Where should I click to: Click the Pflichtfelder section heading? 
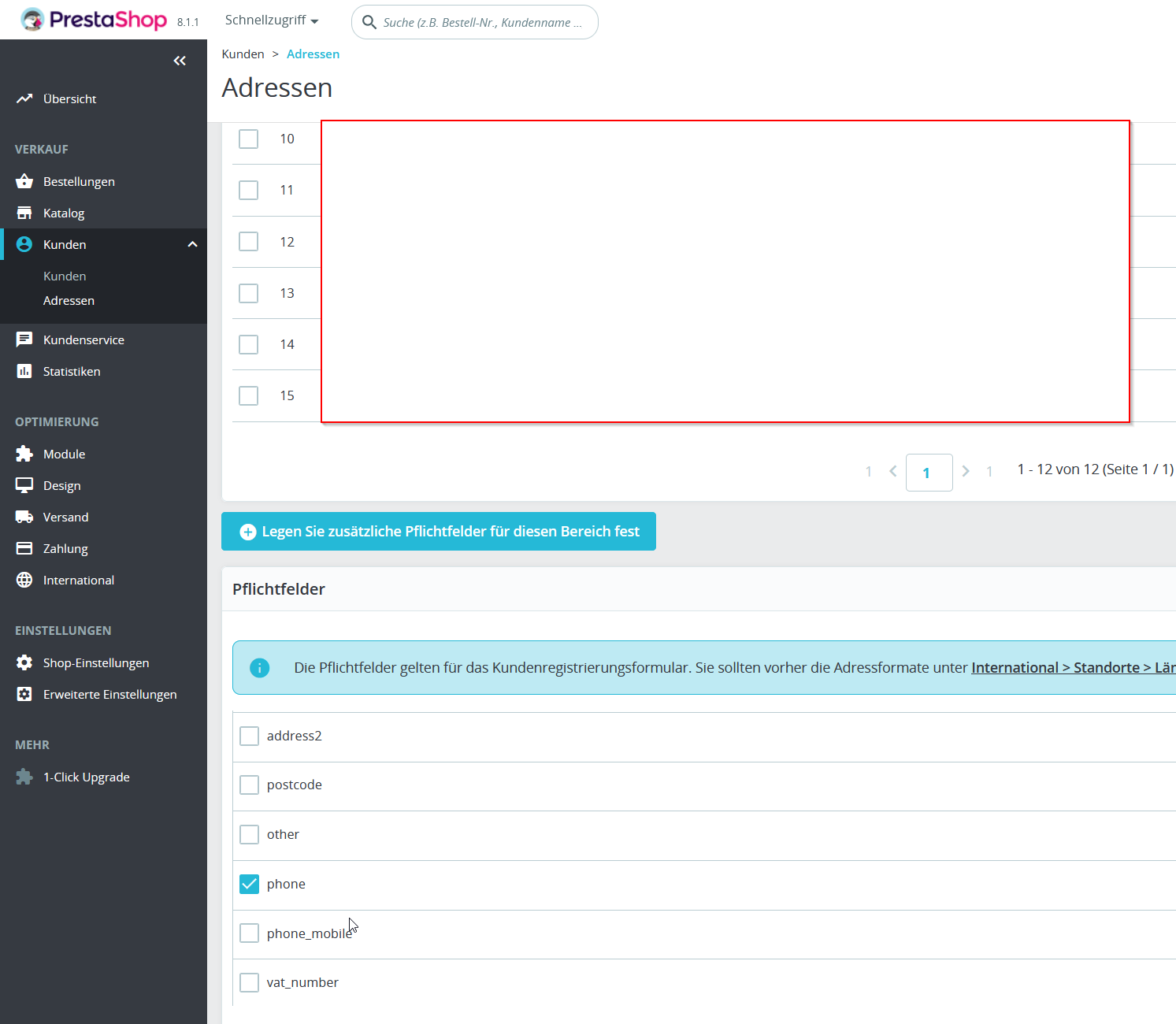279,589
